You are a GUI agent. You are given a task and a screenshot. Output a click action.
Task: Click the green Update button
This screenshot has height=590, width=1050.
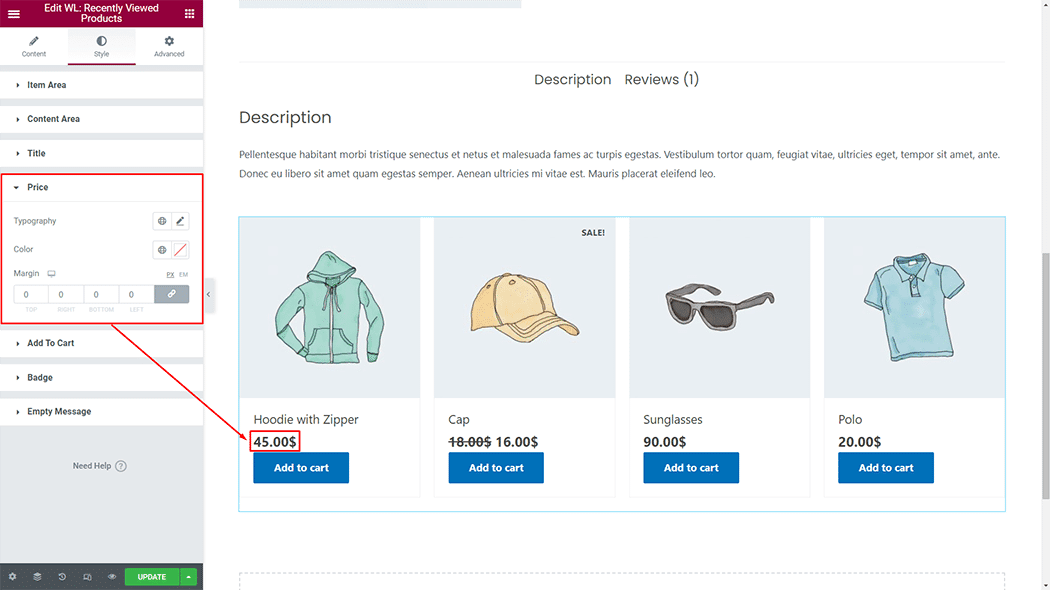[152, 577]
